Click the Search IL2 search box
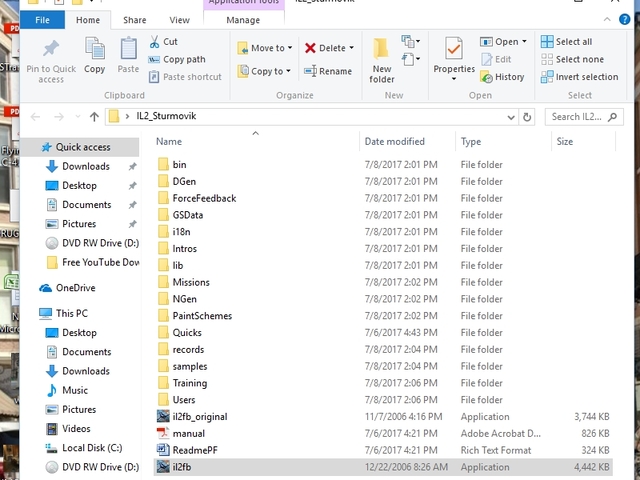The image size is (640, 480). point(584,117)
